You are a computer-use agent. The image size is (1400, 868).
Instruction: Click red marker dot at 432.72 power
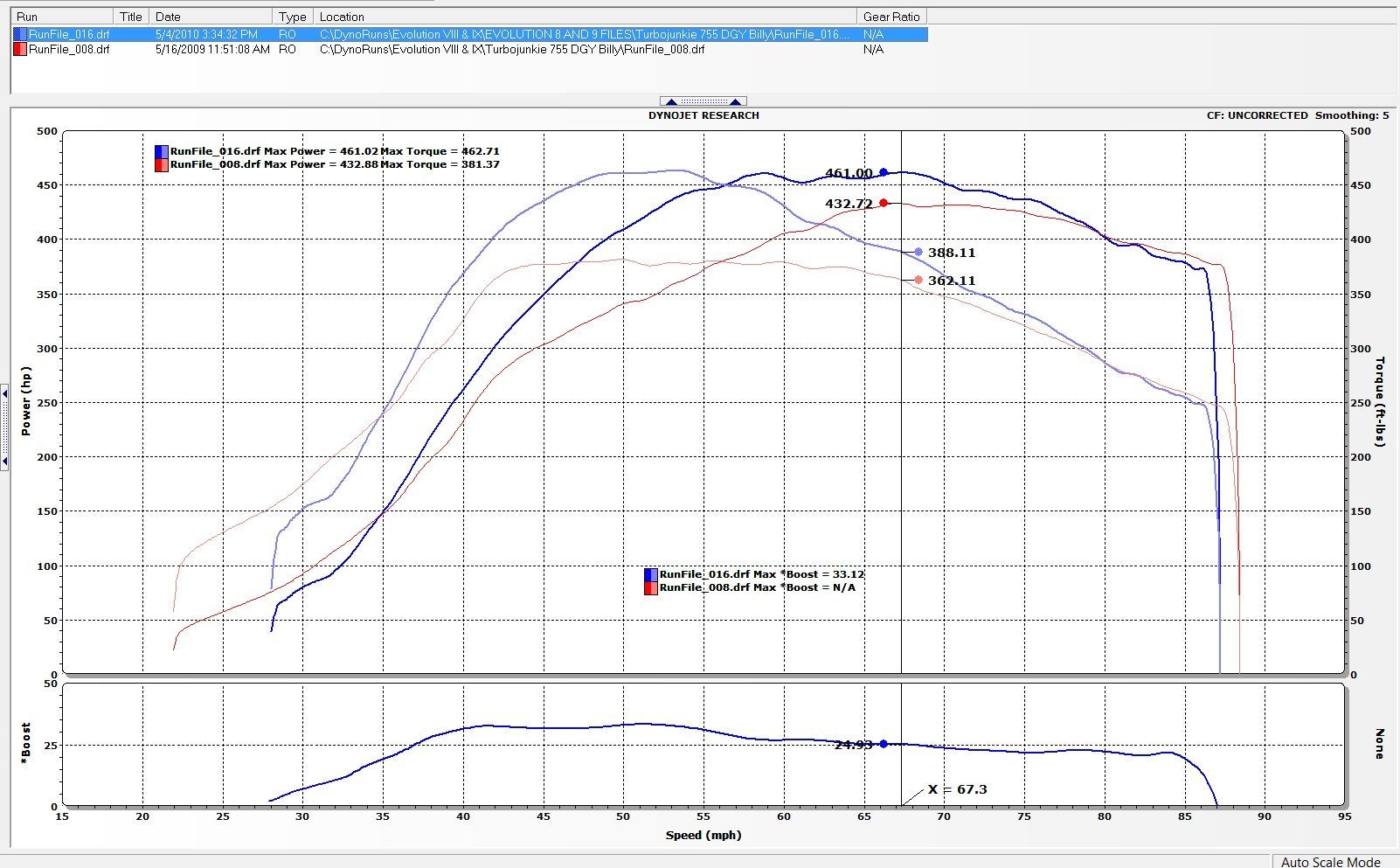[884, 203]
